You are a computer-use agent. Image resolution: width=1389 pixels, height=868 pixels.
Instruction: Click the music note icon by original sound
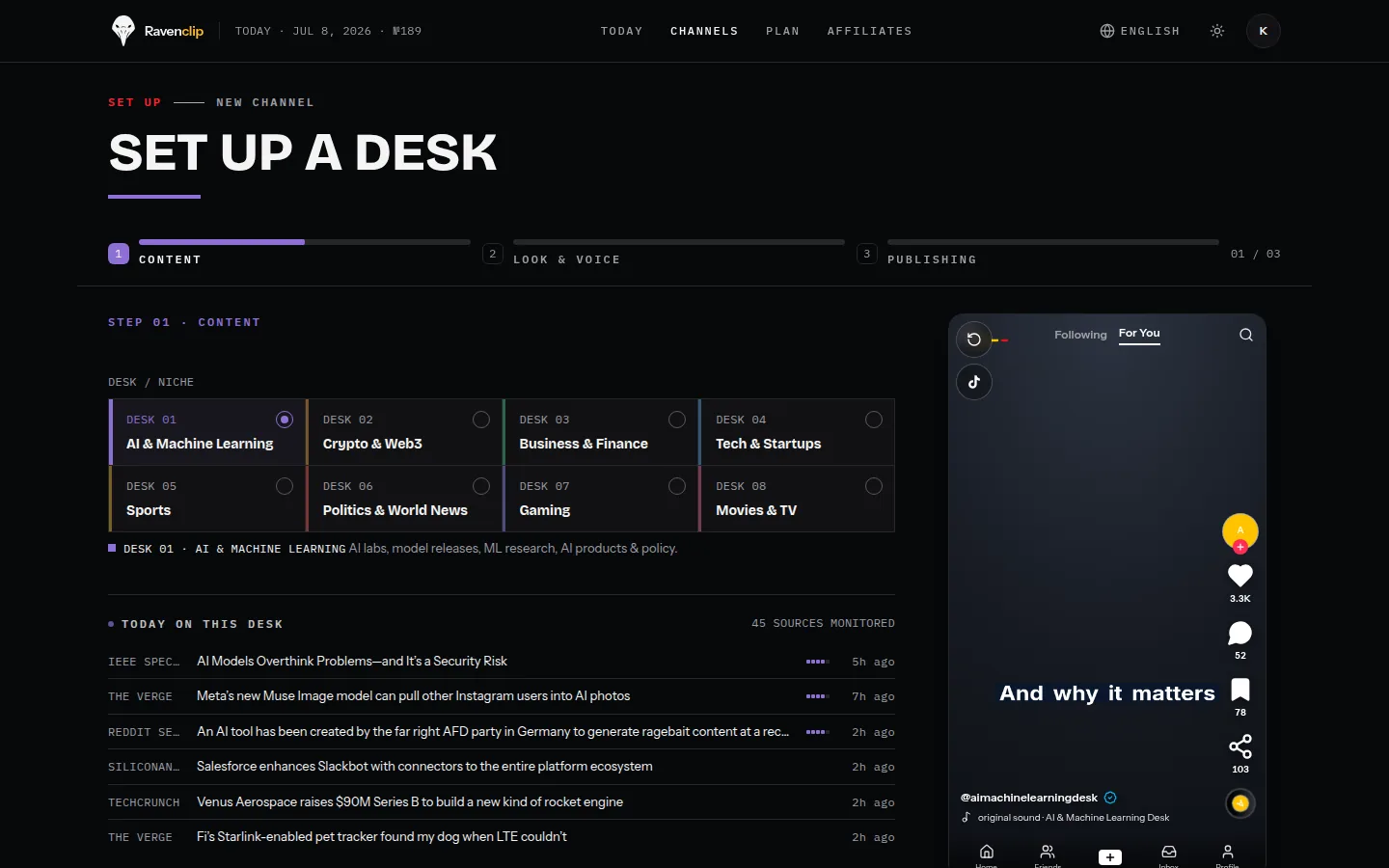[967, 817]
